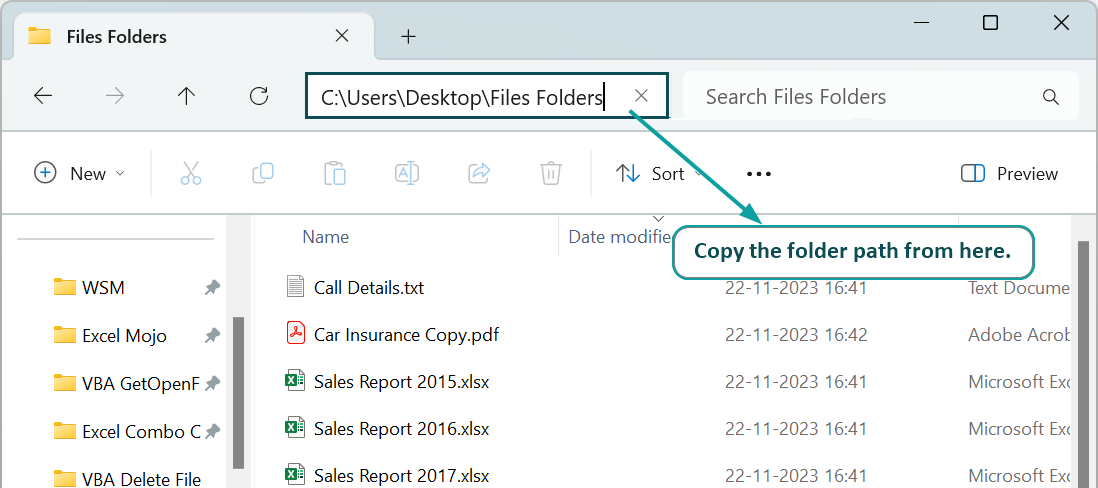Go up one folder level
The image size is (1098, 488).
186,96
